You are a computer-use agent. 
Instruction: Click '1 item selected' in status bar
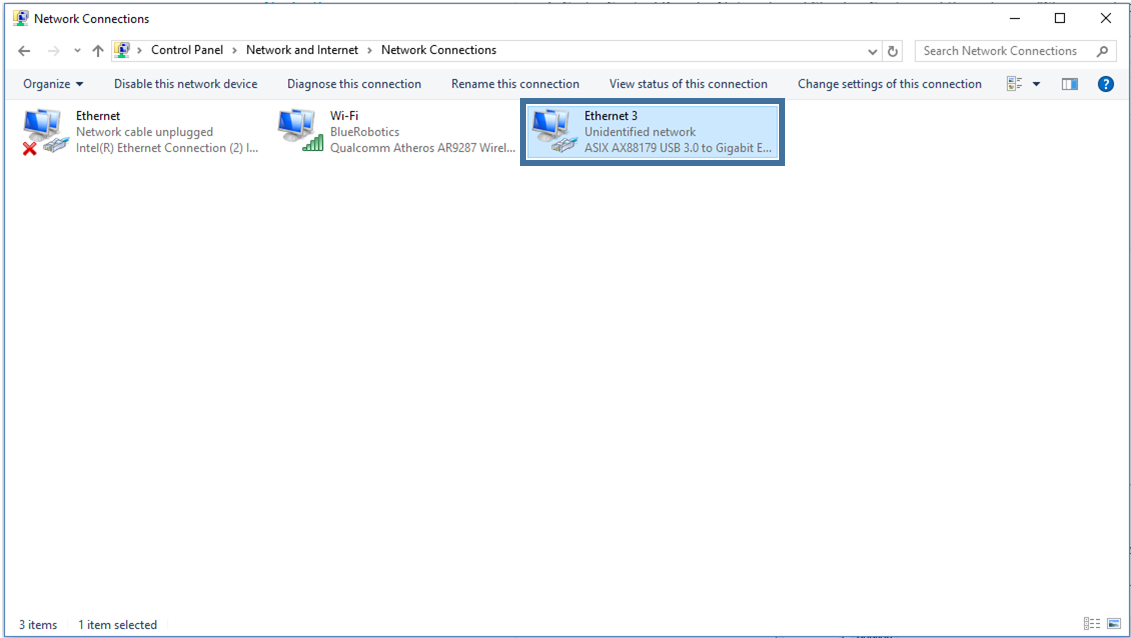point(118,625)
